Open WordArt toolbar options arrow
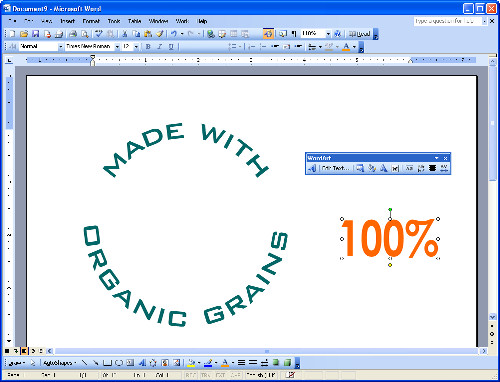Screen dimensions: 500x382 (x=436, y=158)
